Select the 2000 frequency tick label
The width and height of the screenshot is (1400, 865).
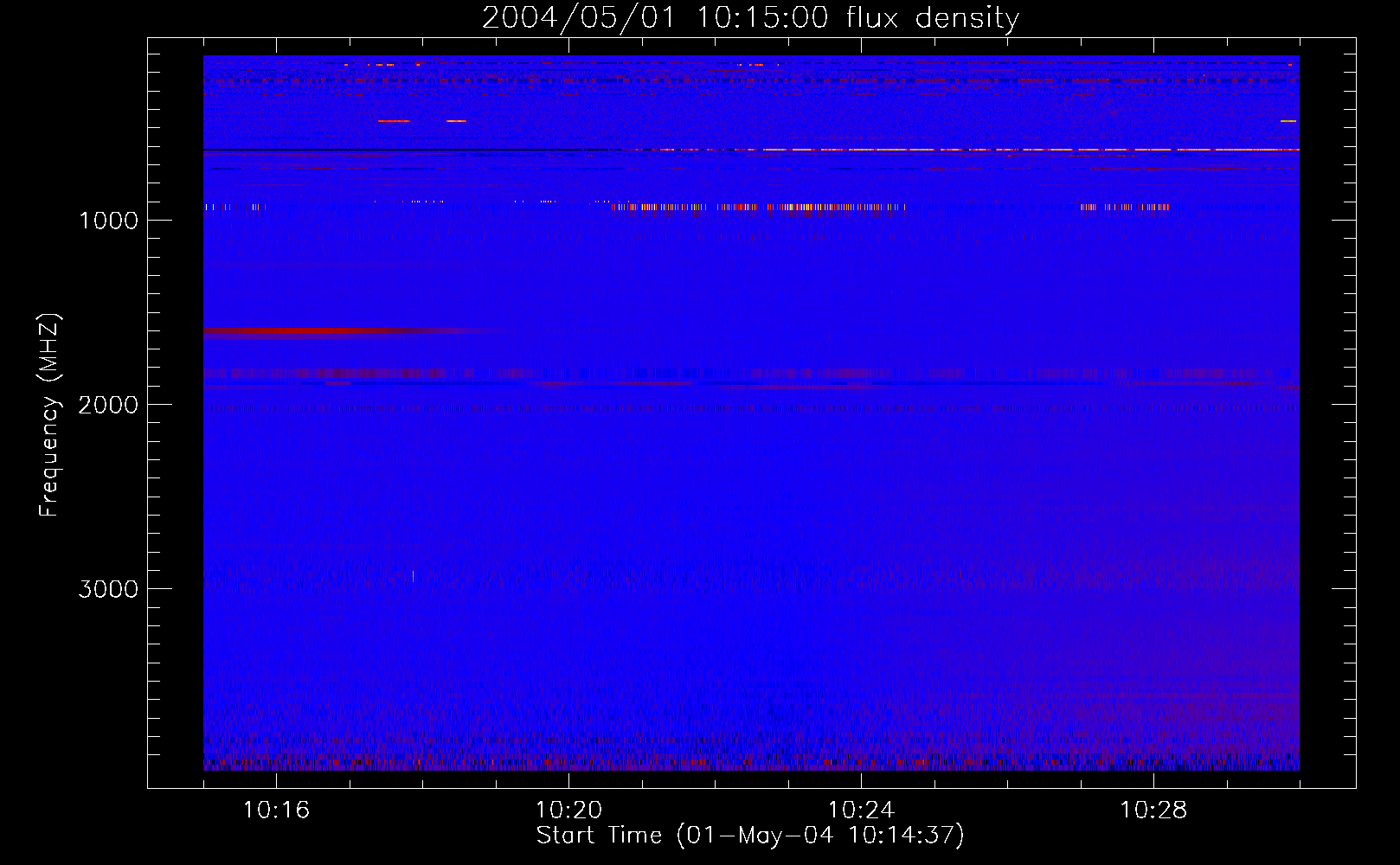pyautogui.click(x=108, y=405)
